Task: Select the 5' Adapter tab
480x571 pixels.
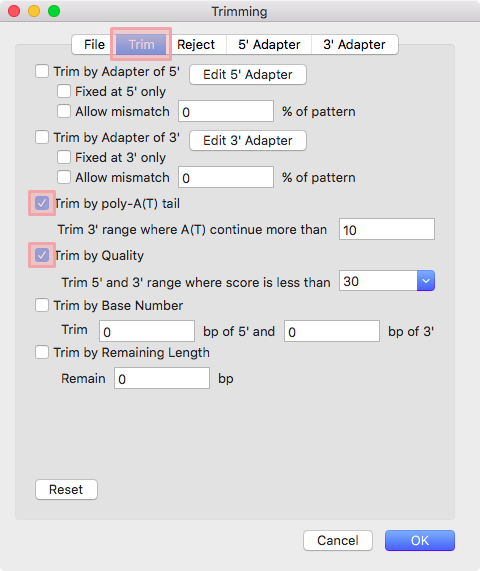Action: [x=269, y=44]
